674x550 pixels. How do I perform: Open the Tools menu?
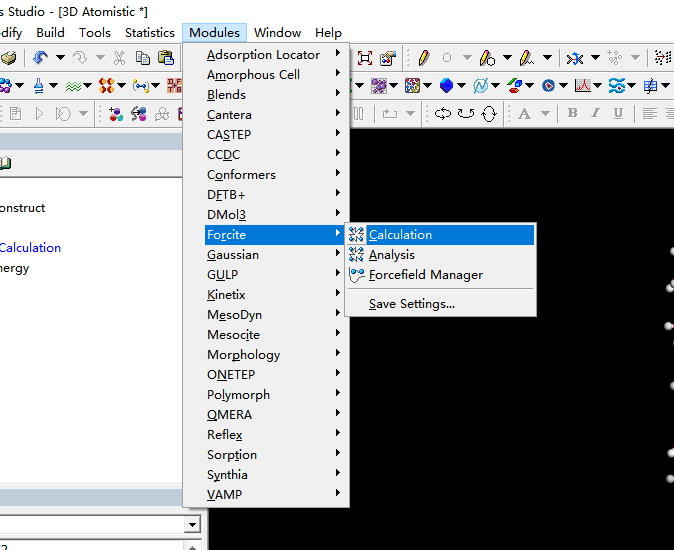pyautogui.click(x=95, y=33)
